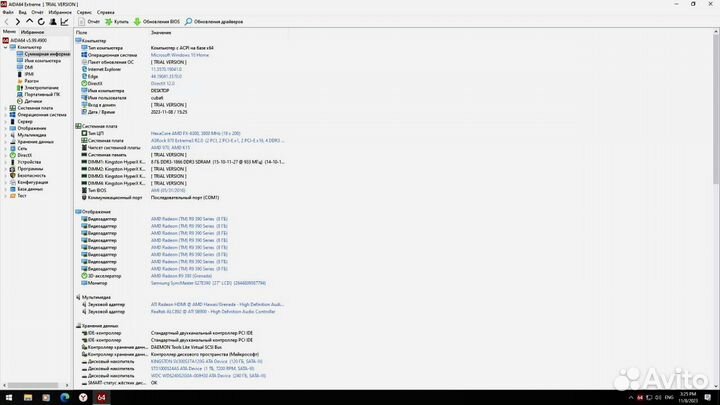The height and width of the screenshot is (405, 720).
Task: Click Обновления BIOS toolbar button
Action: 157,22
